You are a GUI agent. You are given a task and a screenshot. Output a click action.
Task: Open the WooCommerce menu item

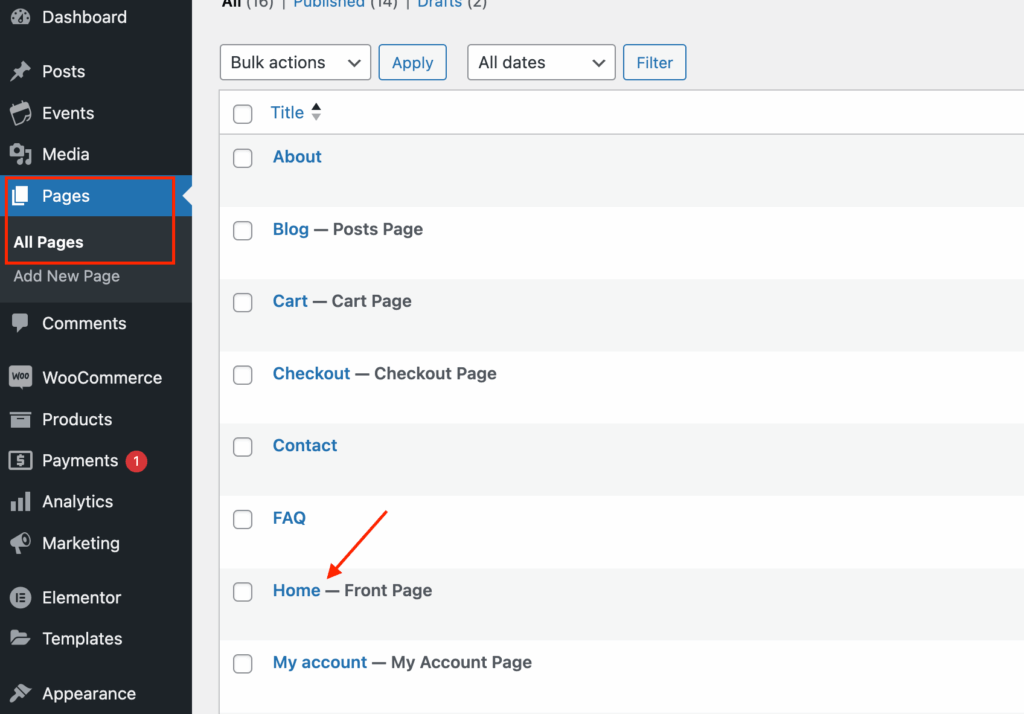click(x=102, y=378)
